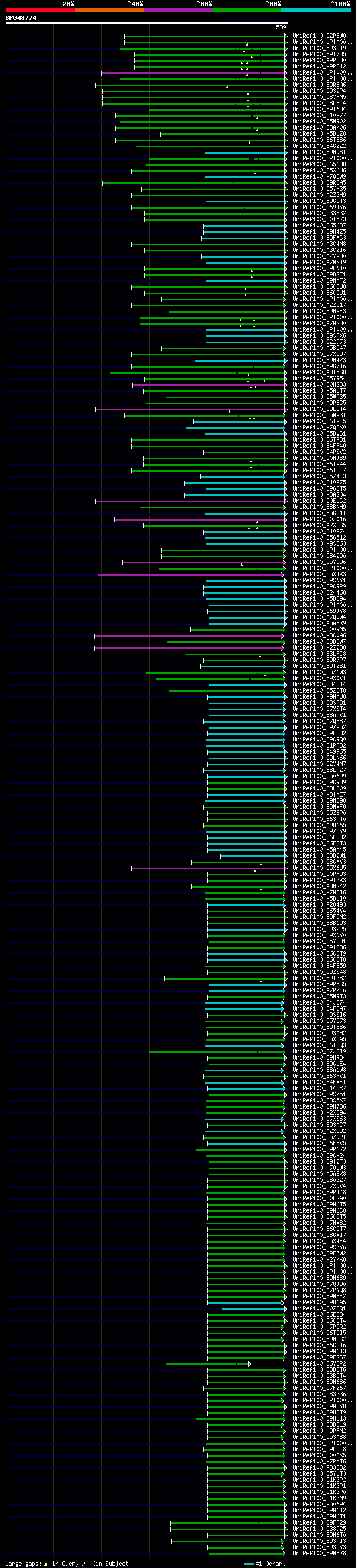Viewport: 356px width, 1568px height.
Task: Open UniRef100_O80327 label
Action: (319, 1180)
